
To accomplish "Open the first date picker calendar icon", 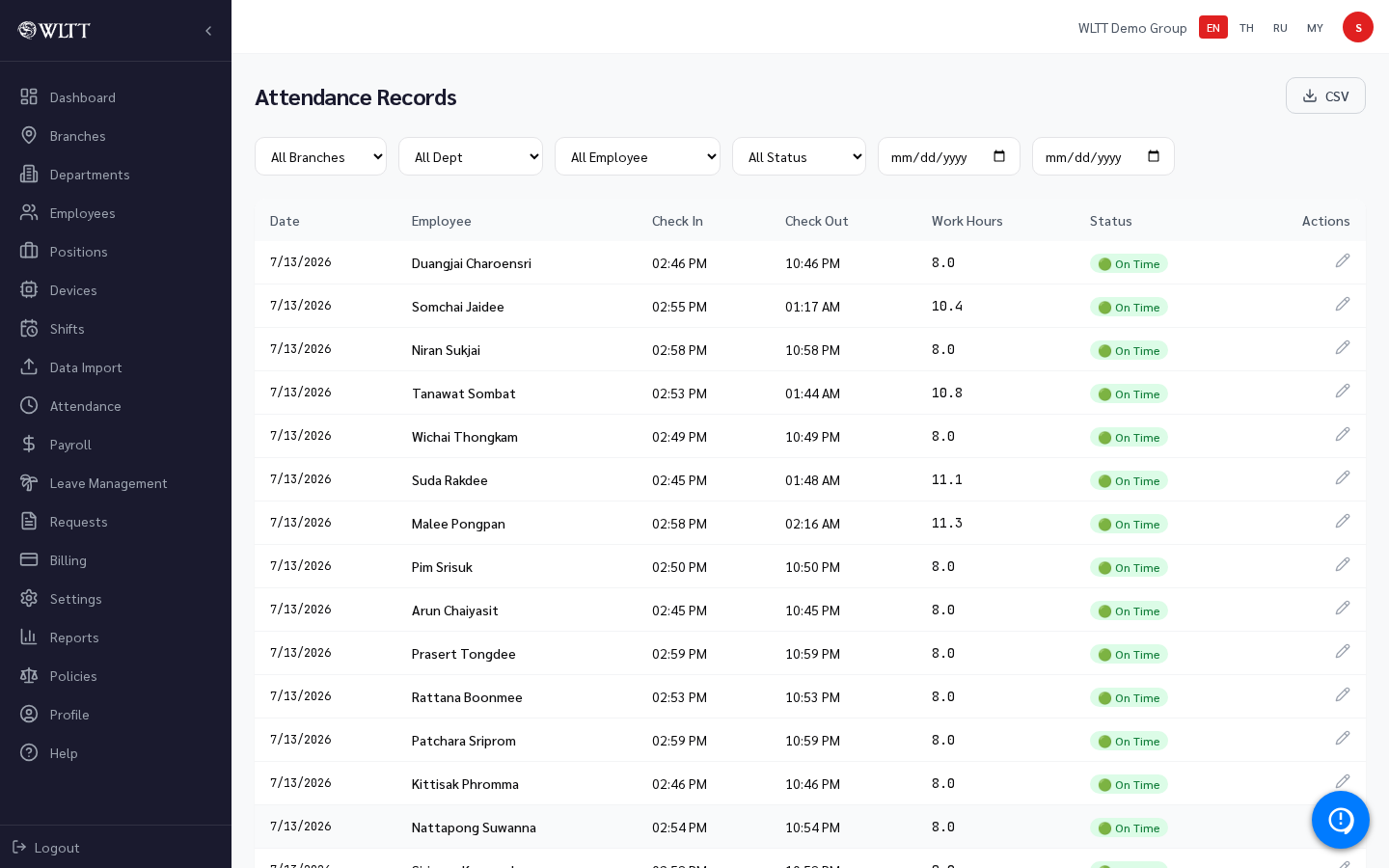I will tap(999, 156).
